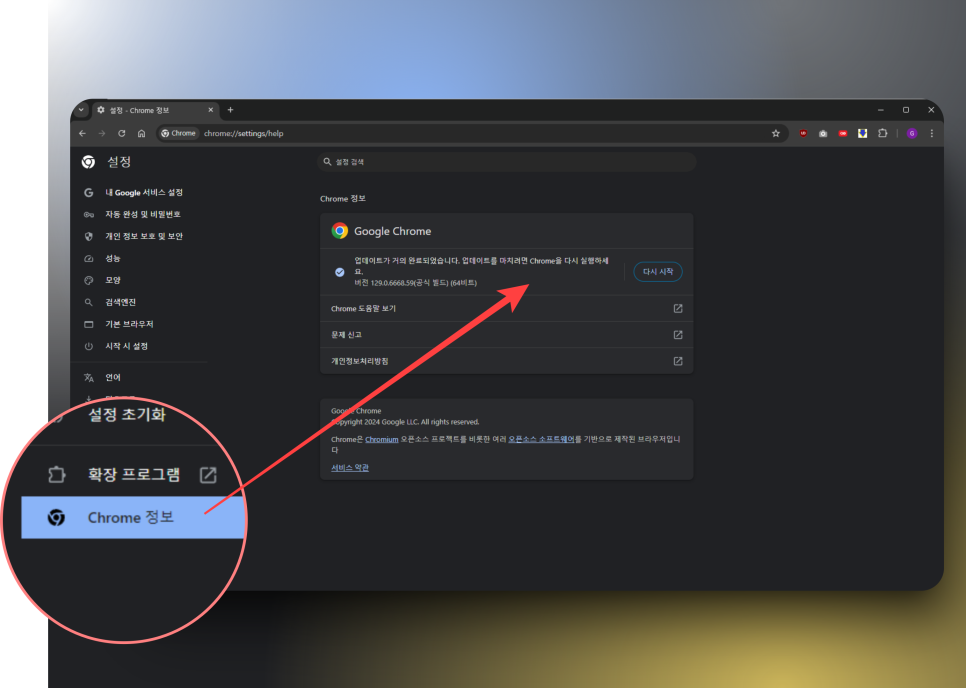The image size is (966, 688).
Task: Open 개인 정보 보호 및 보안 settings
Action: [139, 236]
